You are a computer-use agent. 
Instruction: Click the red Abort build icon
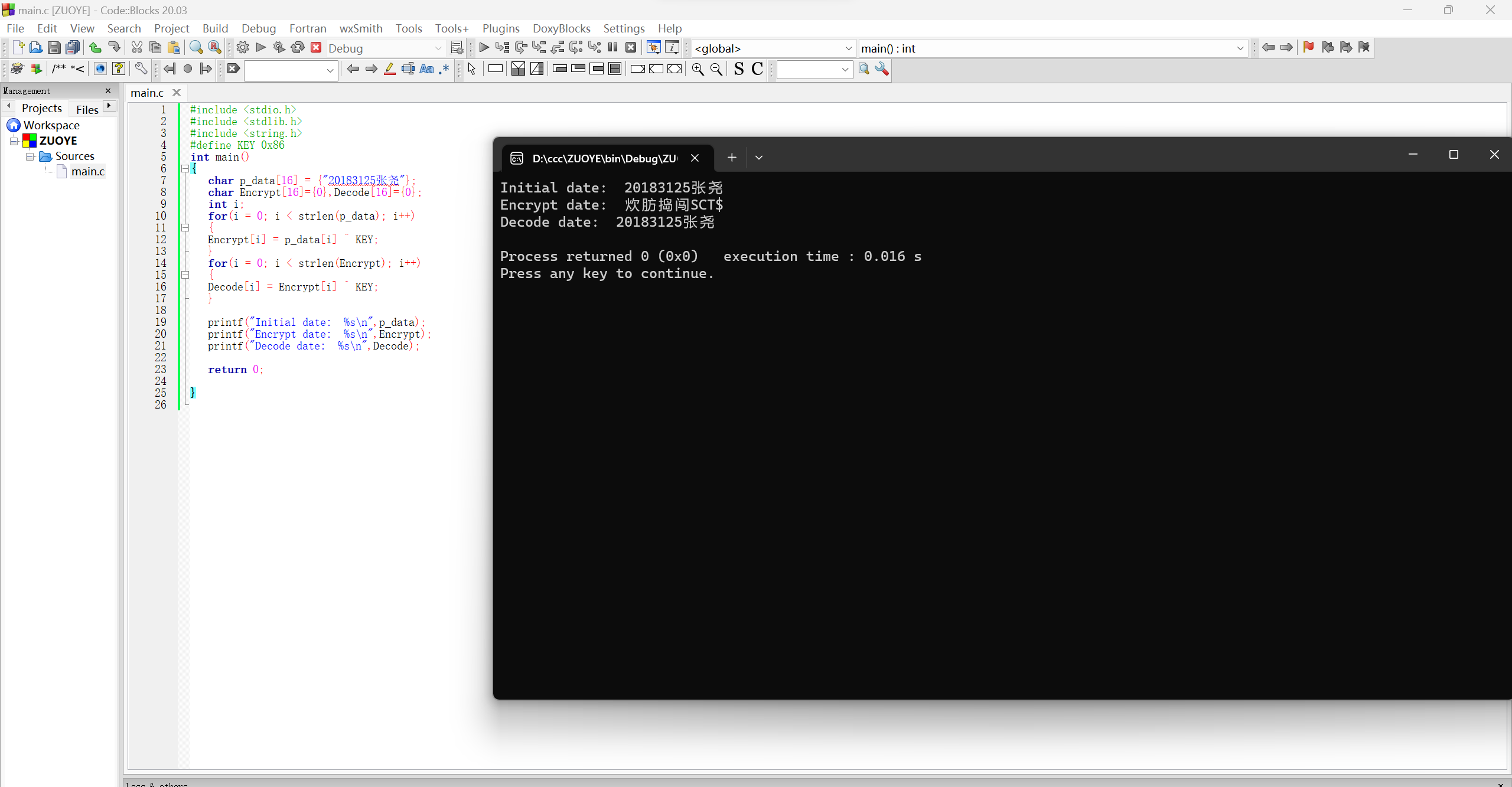click(x=316, y=48)
